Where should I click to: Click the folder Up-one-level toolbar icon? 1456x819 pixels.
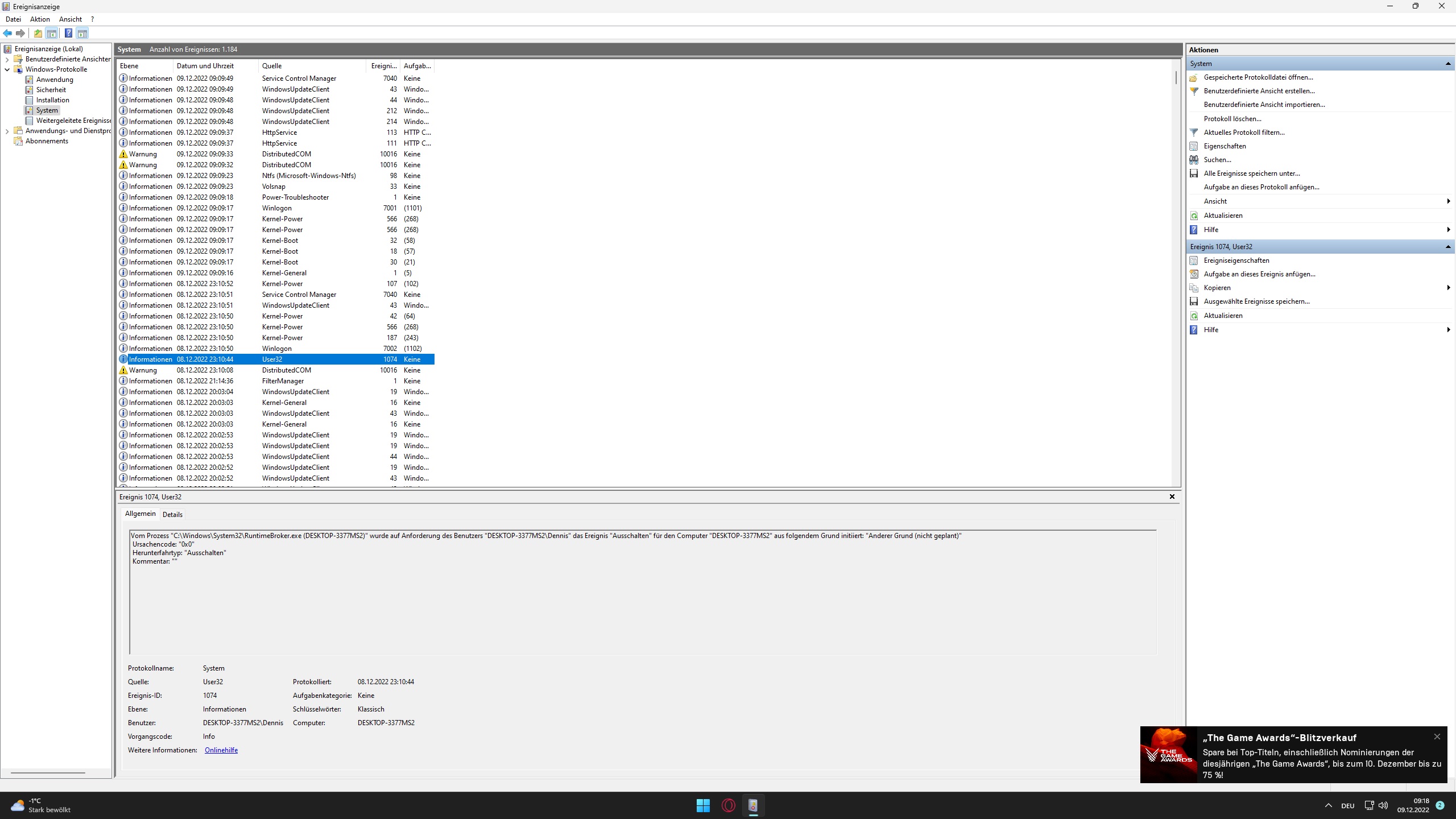[38, 33]
